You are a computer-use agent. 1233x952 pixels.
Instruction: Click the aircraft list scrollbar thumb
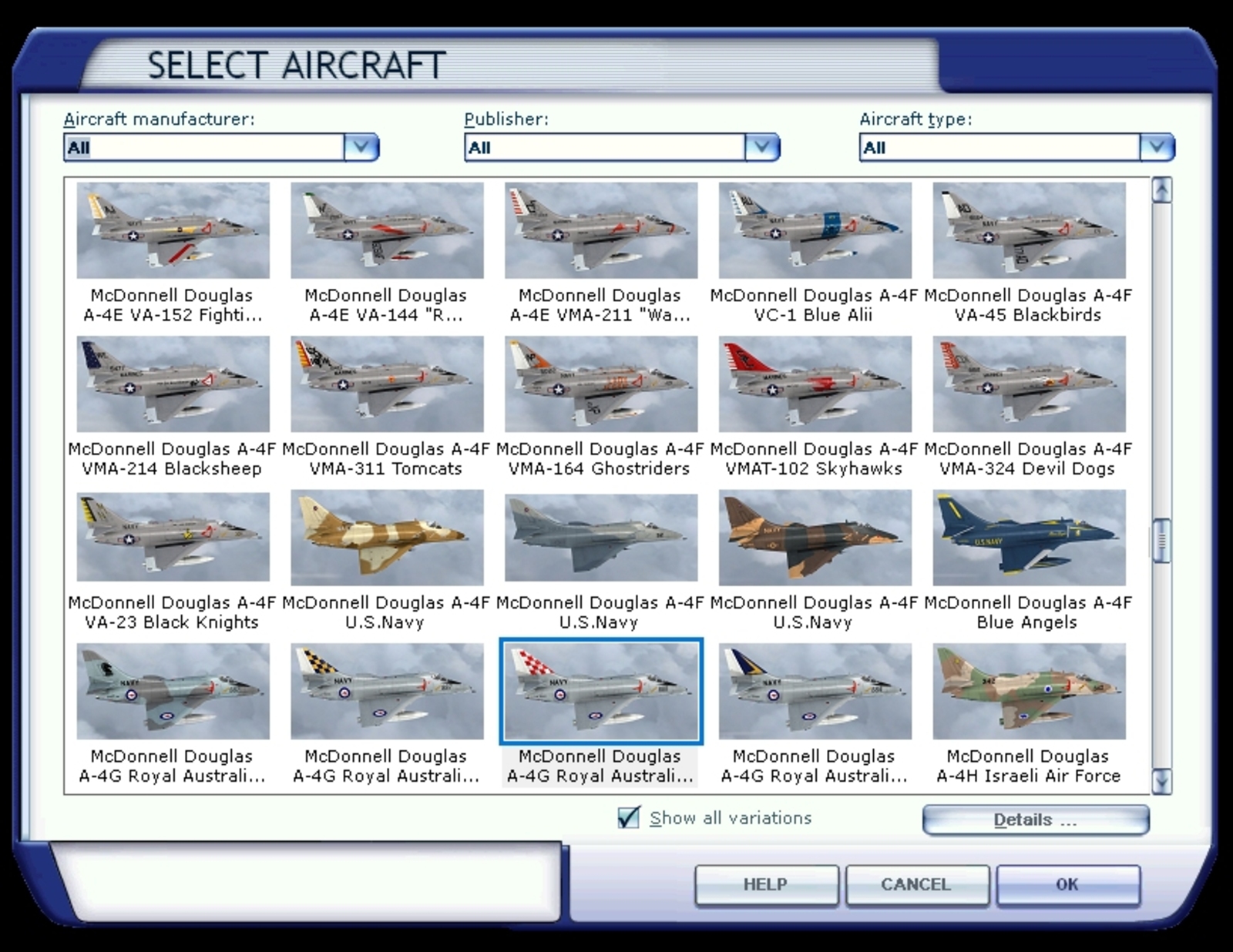1161,541
